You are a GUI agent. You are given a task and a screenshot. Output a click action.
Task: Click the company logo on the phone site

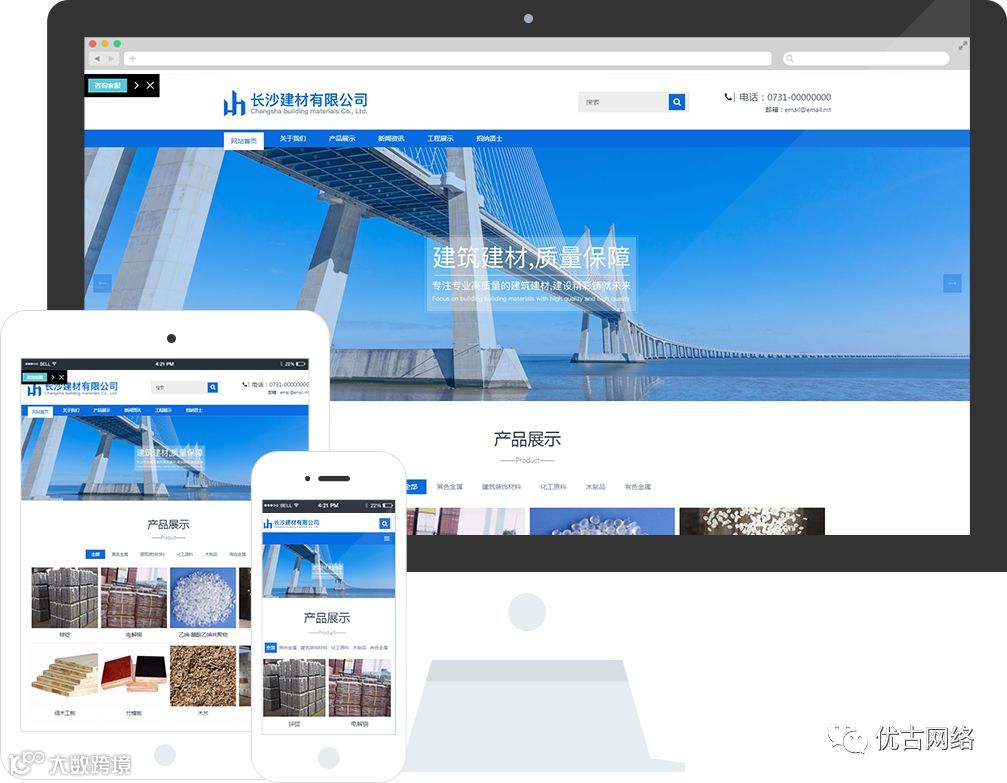291,523
